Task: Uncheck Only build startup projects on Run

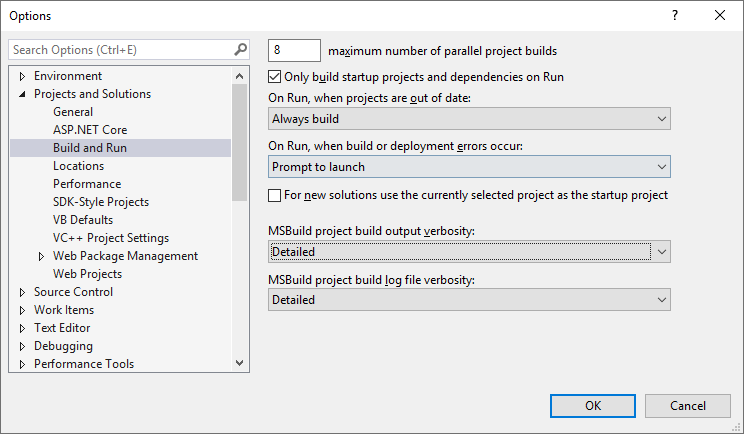Action: pyautogui.click(x=276, y=76)
